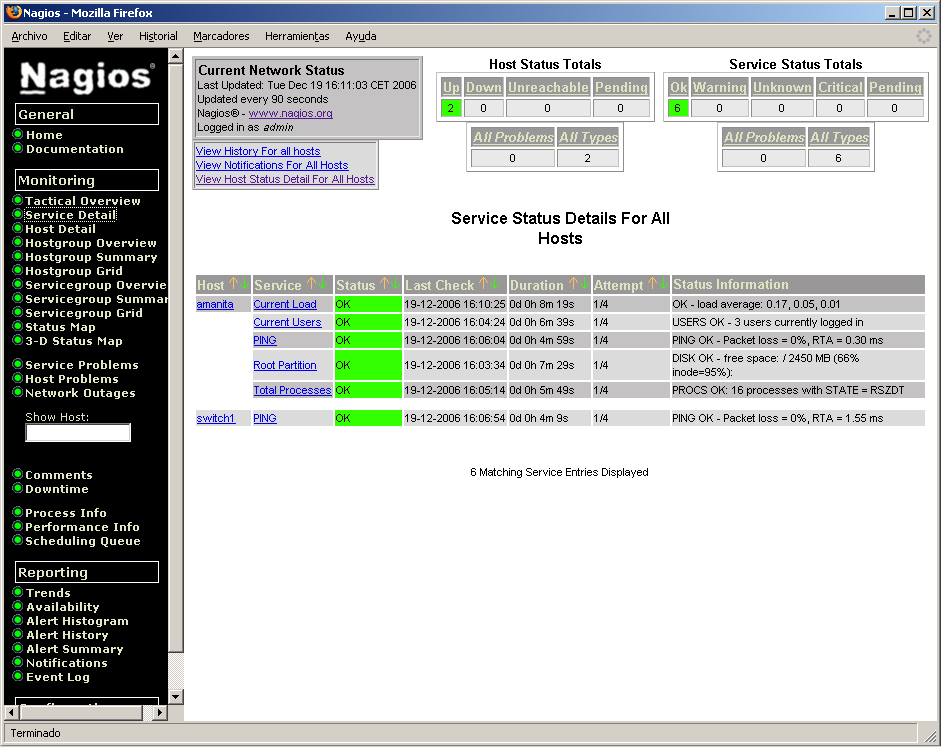This screenshot has height=747, width=941.
Task: Click "USERS OK - 3 users currently logged in"
Action: coord(768,322)
